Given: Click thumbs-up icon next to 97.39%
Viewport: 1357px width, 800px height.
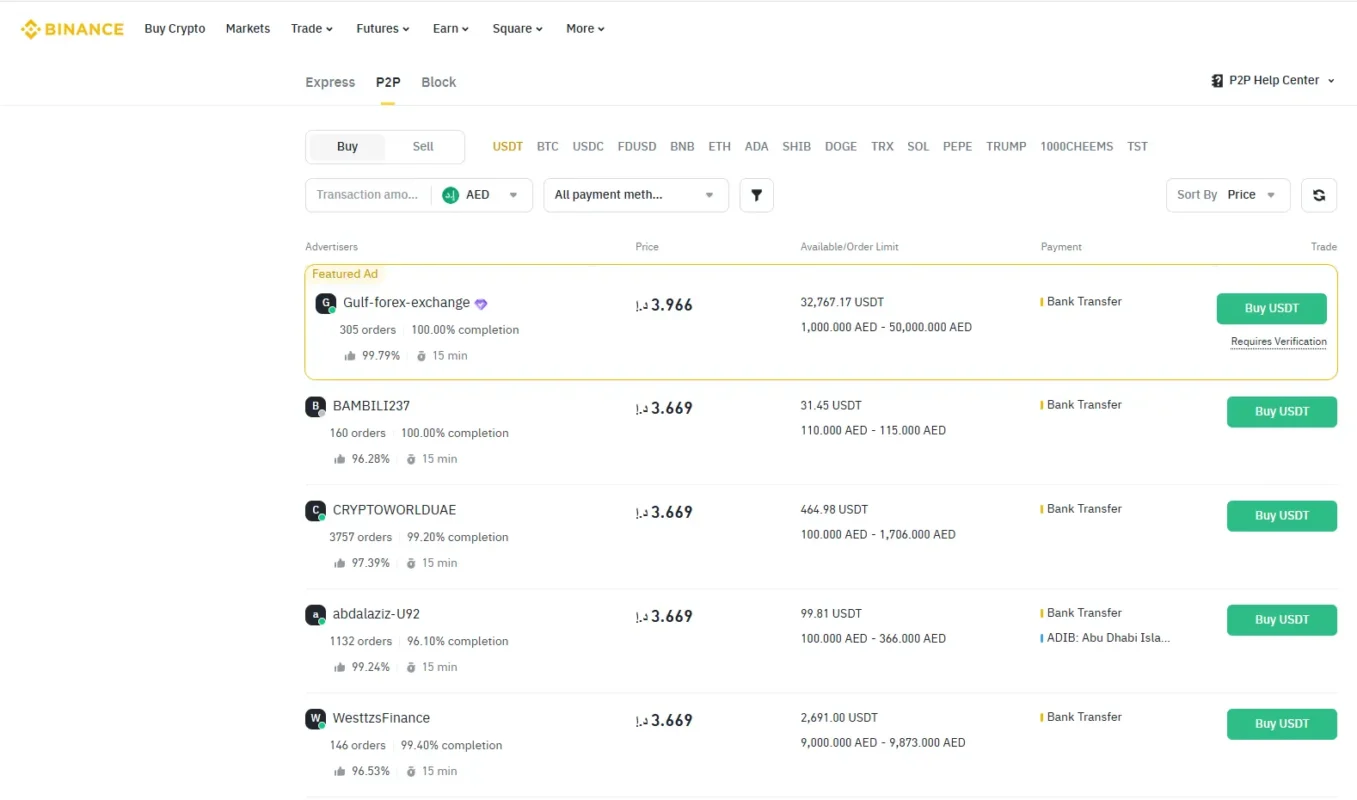Looking at the screenshot, I should [340, 563].
